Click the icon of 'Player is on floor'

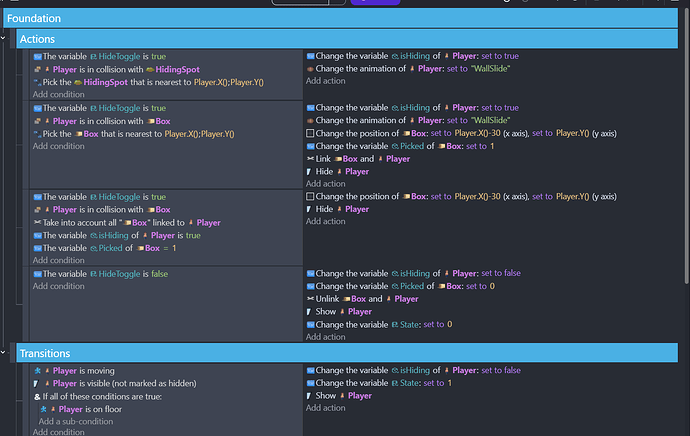tap(43, 409)
